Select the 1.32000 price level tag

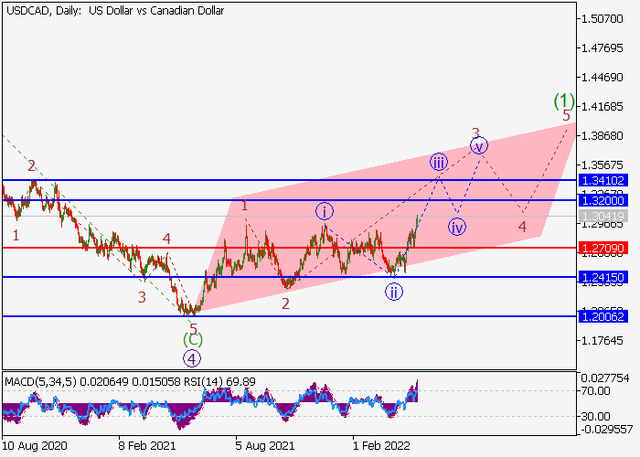(602, 200)
